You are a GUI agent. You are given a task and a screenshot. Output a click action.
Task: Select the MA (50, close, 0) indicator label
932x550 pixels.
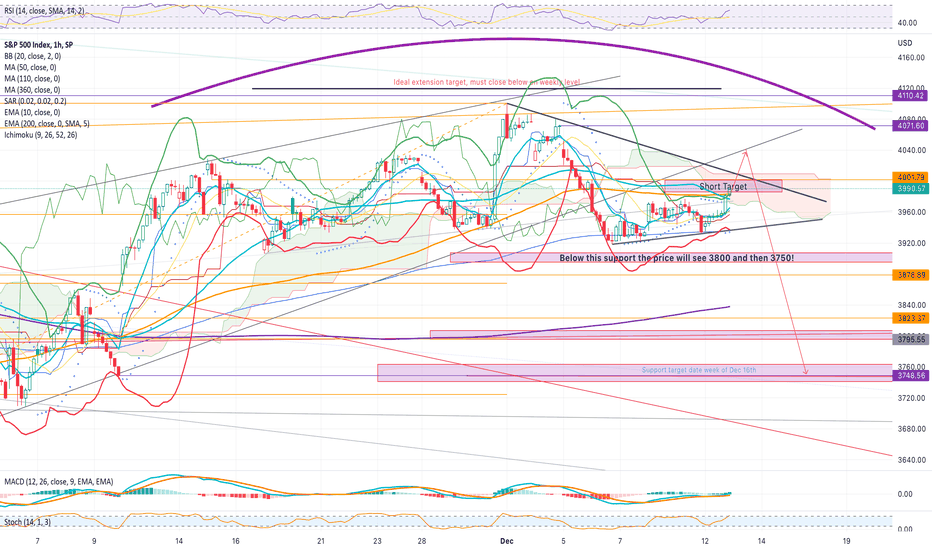(30, 67)
